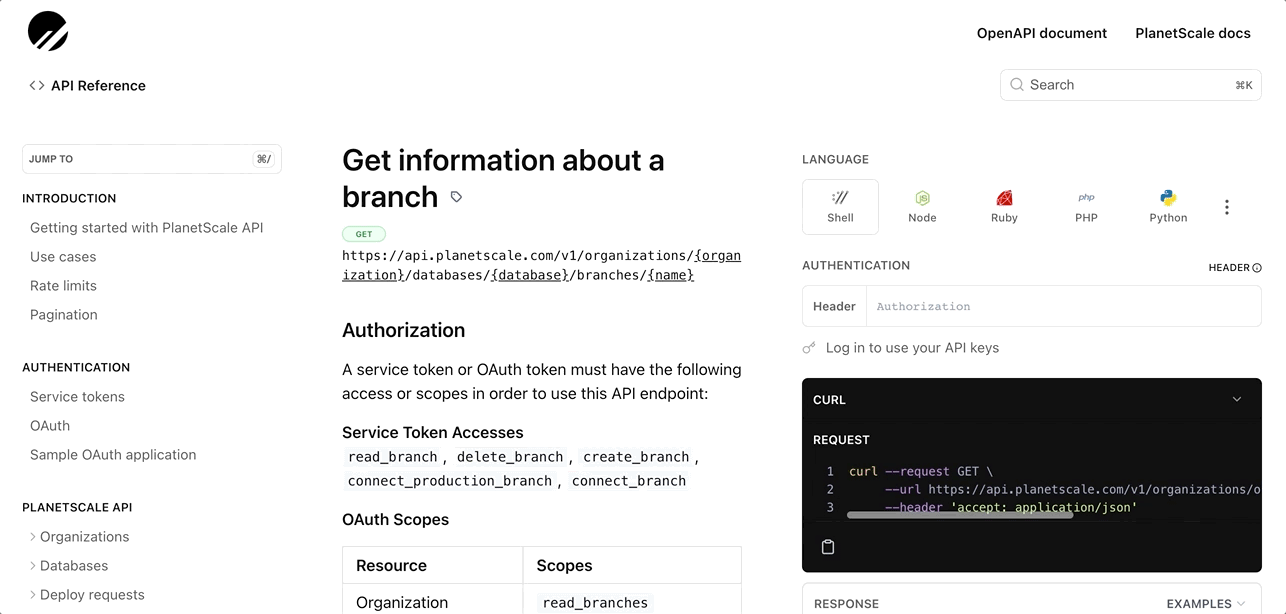Click the {organization} URL parameter

[541, 265]
